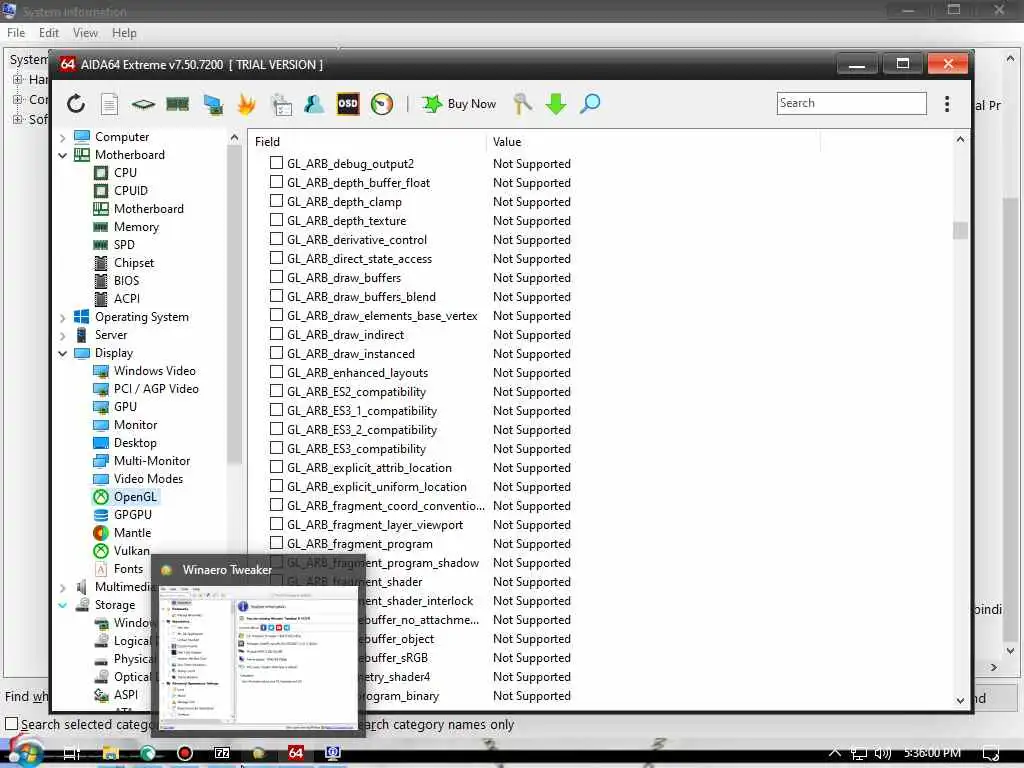Screen dimensions: 1024x768
Task: Click the gauge benchmark toolbar icon
Action: click(382, 104)
